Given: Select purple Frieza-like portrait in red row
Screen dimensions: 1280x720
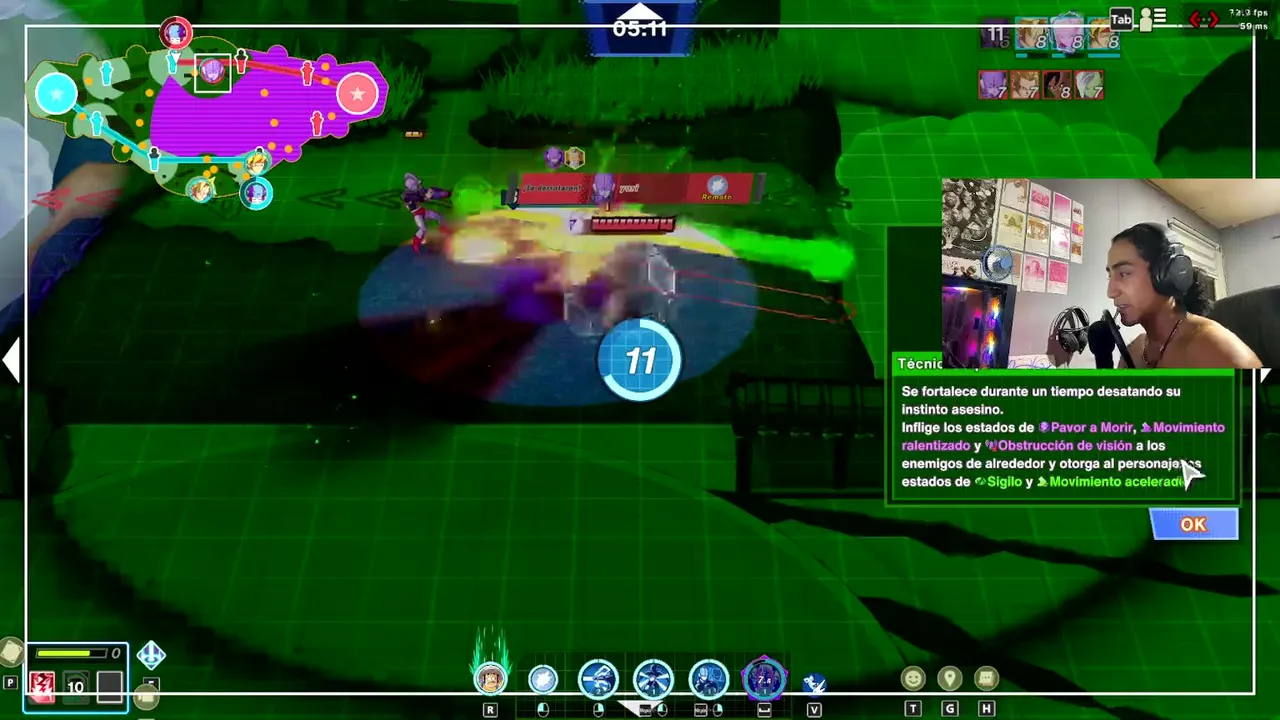Looking at the screenshot, I should (992, 84).
